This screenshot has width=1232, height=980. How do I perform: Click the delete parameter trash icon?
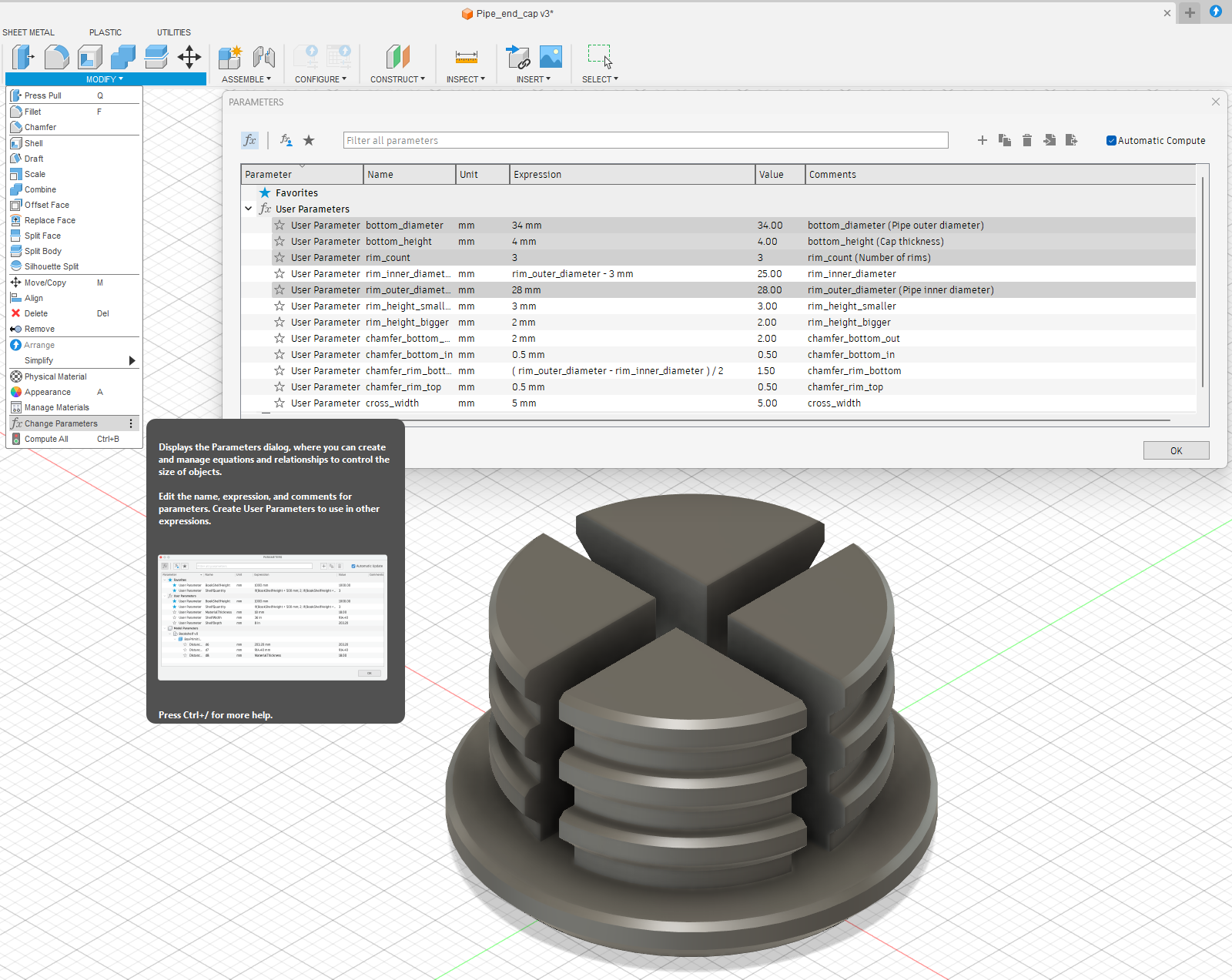click(x=1026, y=140)
